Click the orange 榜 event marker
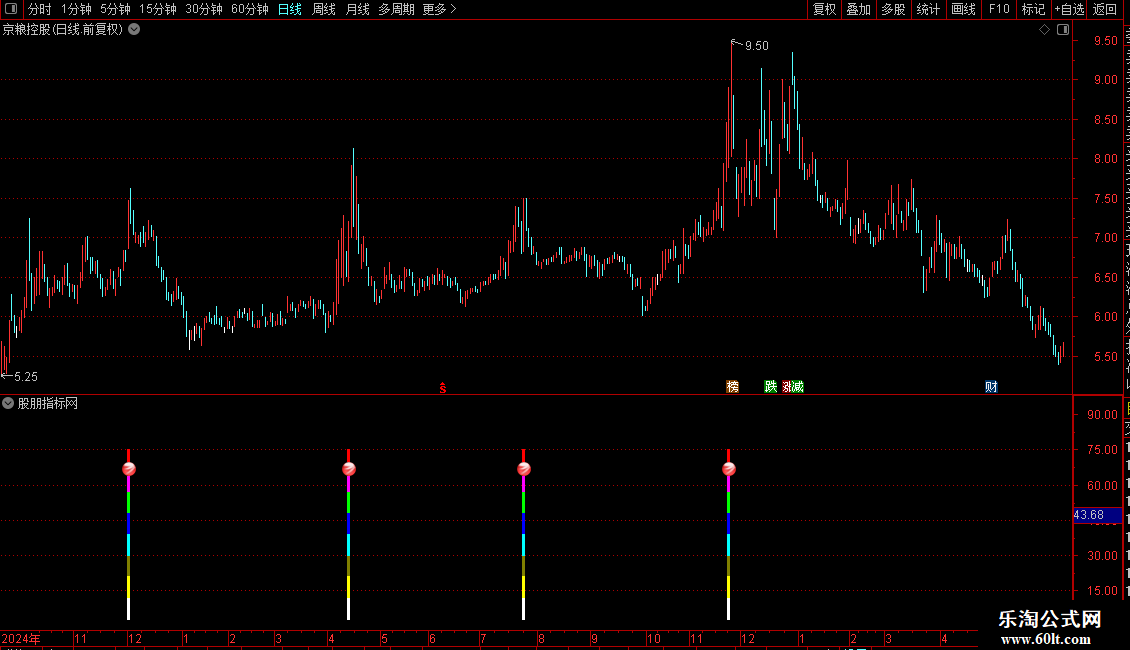1130x650 pixels. click(x=732, y=387)
